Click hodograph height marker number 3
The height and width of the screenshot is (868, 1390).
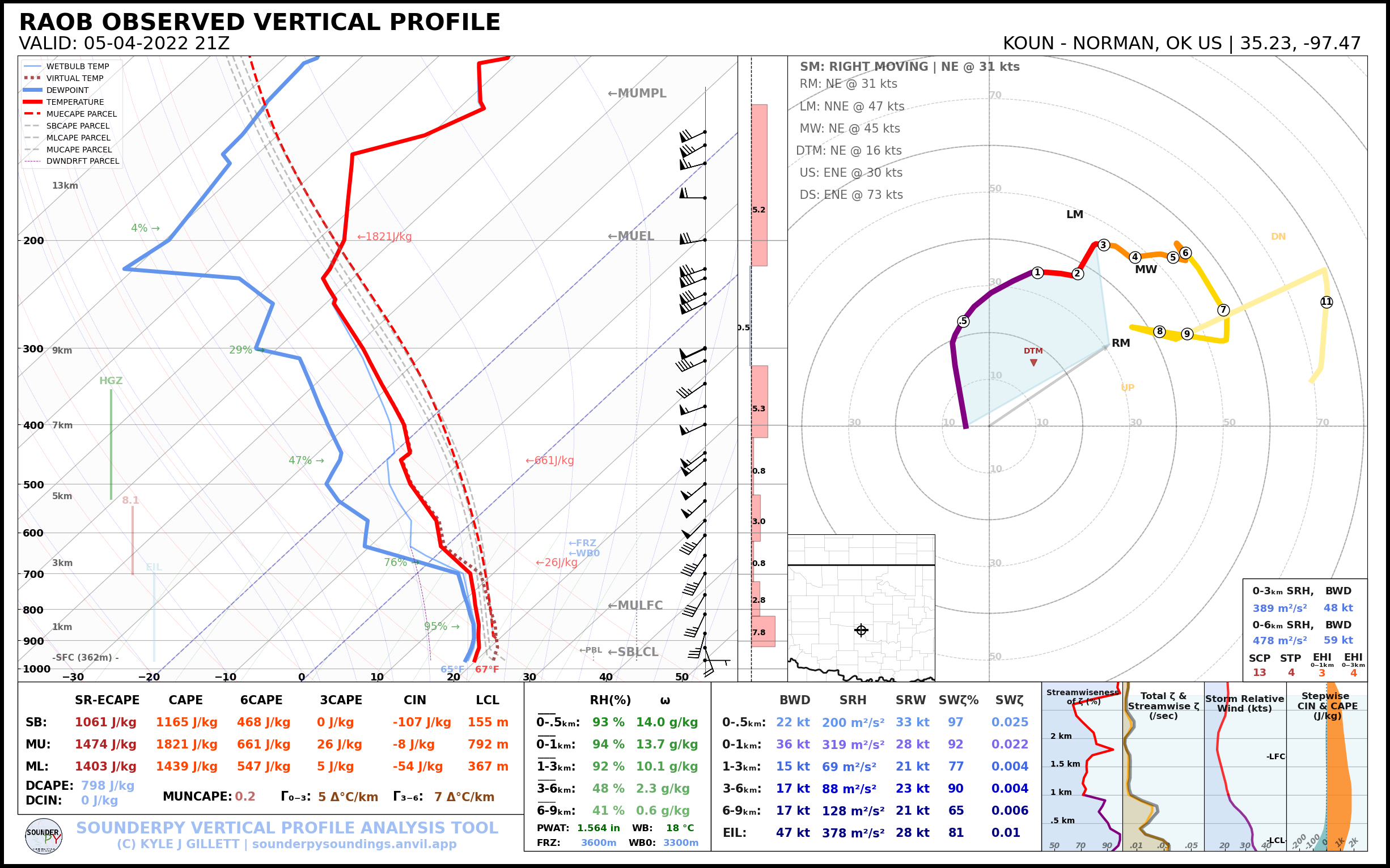pos(1103,245)
